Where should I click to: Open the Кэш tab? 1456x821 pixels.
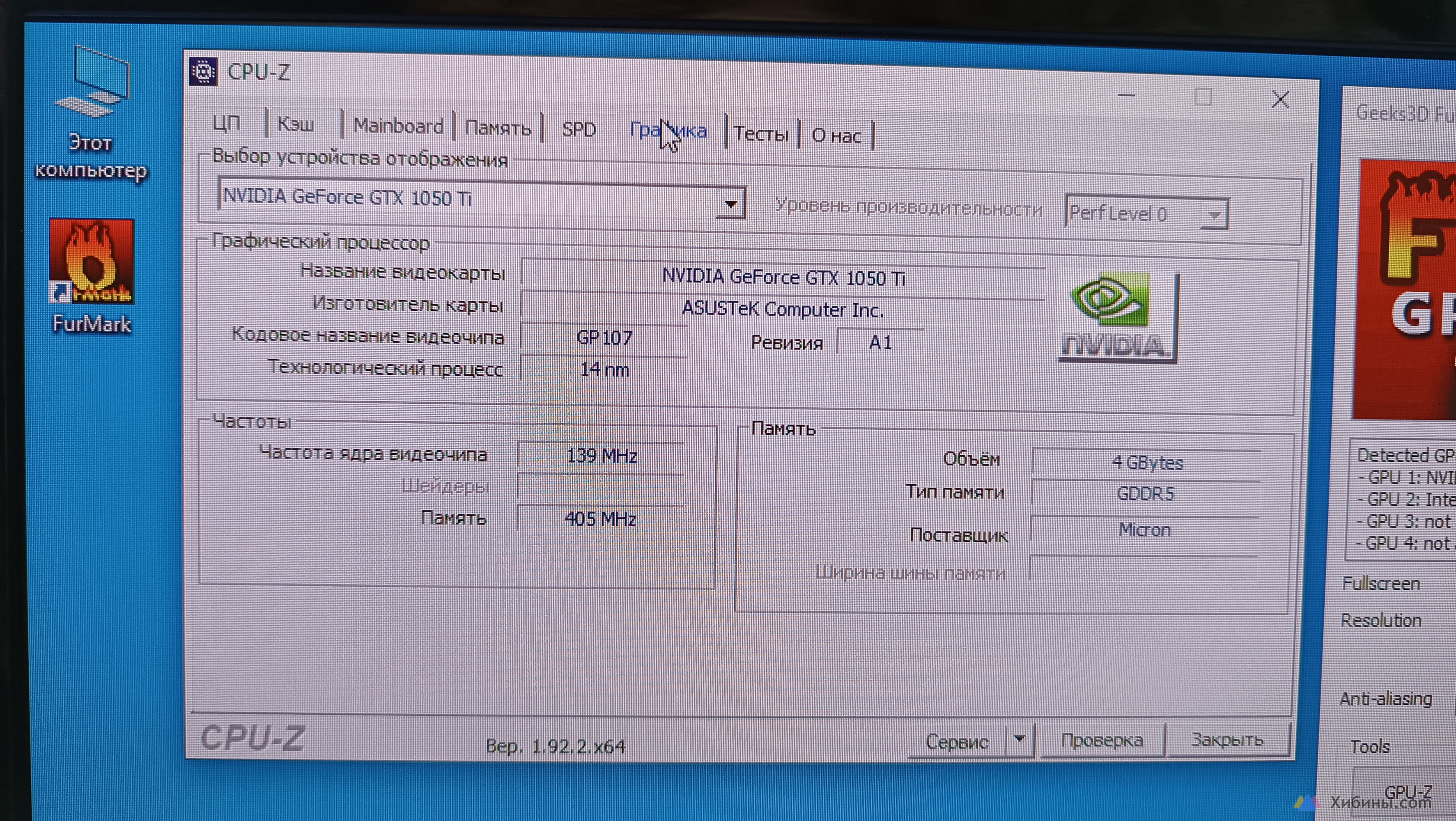click(x=296, y=124)
